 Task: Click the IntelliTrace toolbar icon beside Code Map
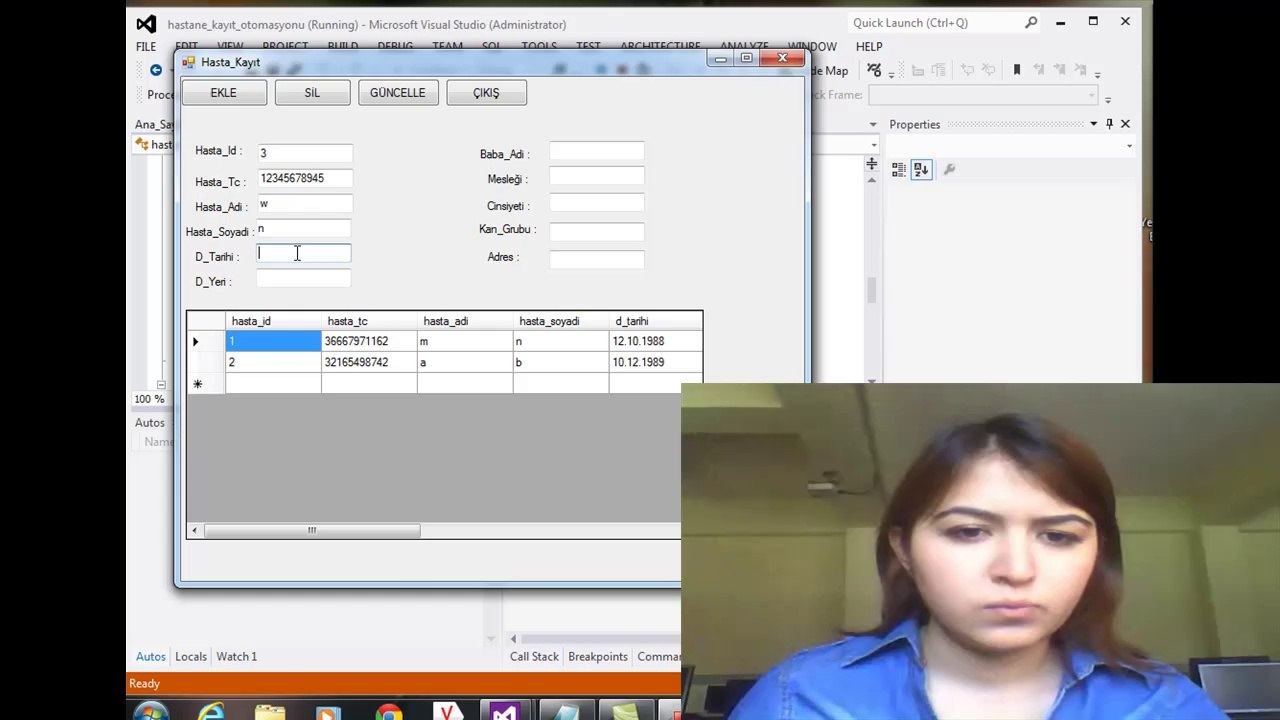[875, 70]
